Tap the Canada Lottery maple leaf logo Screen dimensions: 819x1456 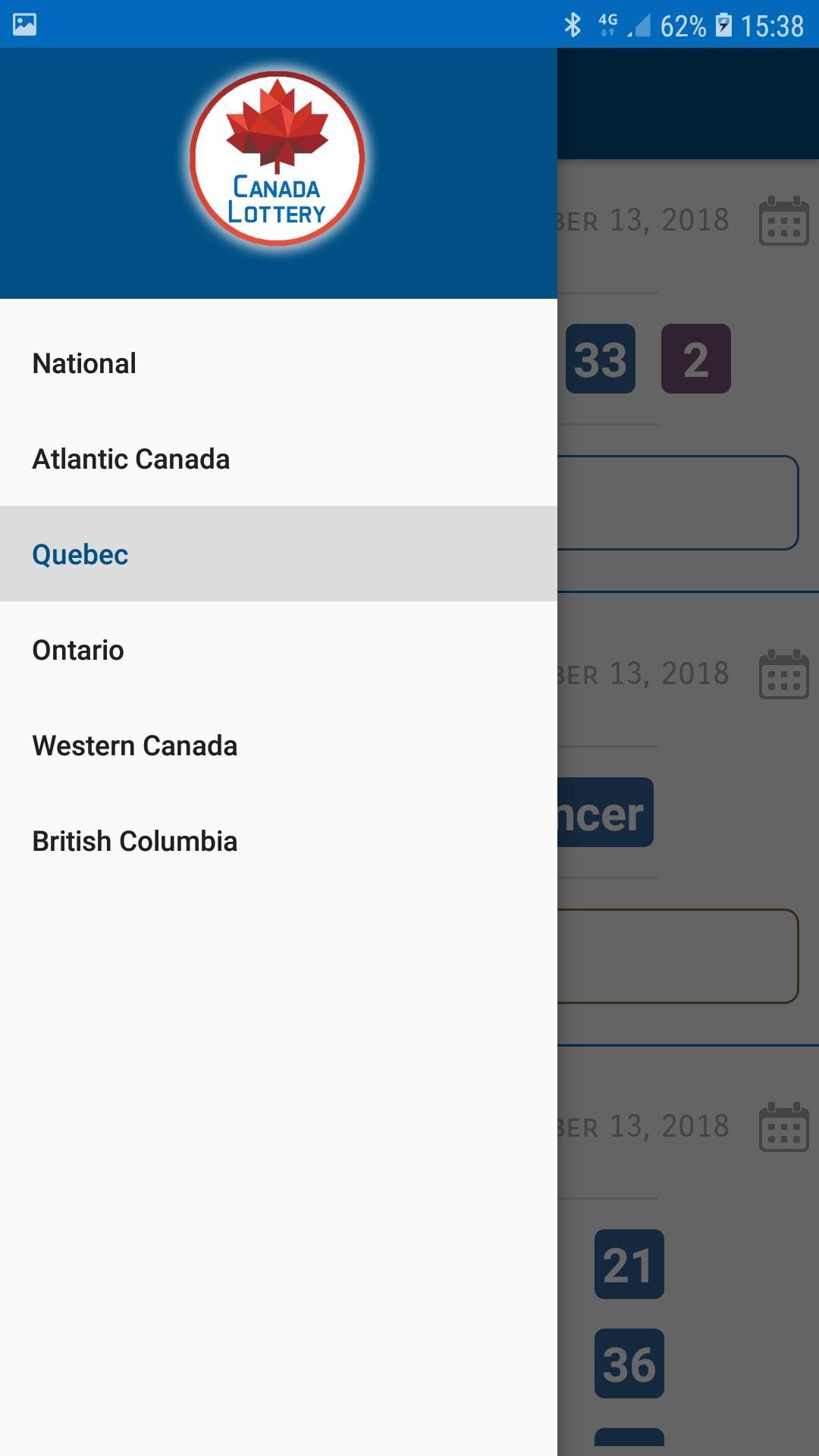coord(278,158)
